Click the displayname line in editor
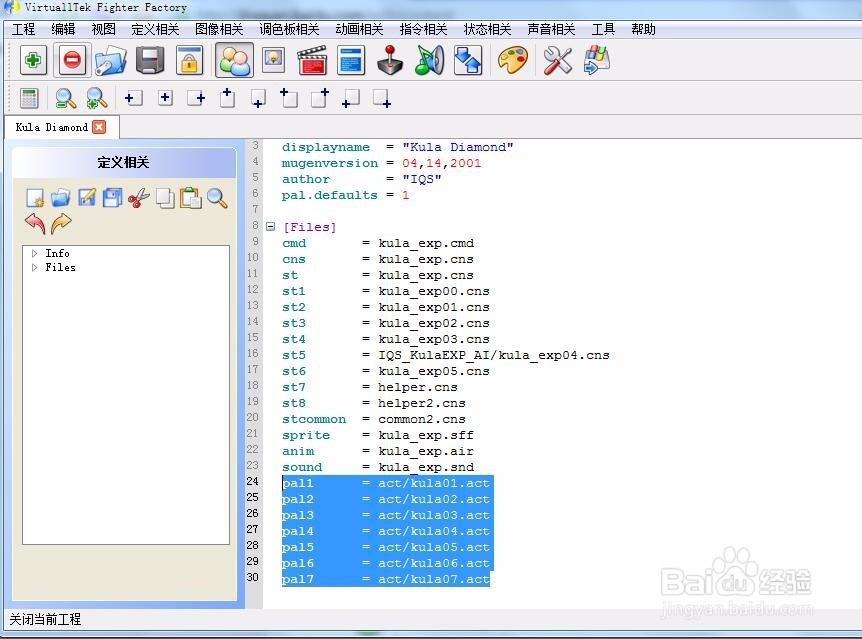The height and width of the screenshot is (639, 862). pyautogui.click(x=397, y=147)
